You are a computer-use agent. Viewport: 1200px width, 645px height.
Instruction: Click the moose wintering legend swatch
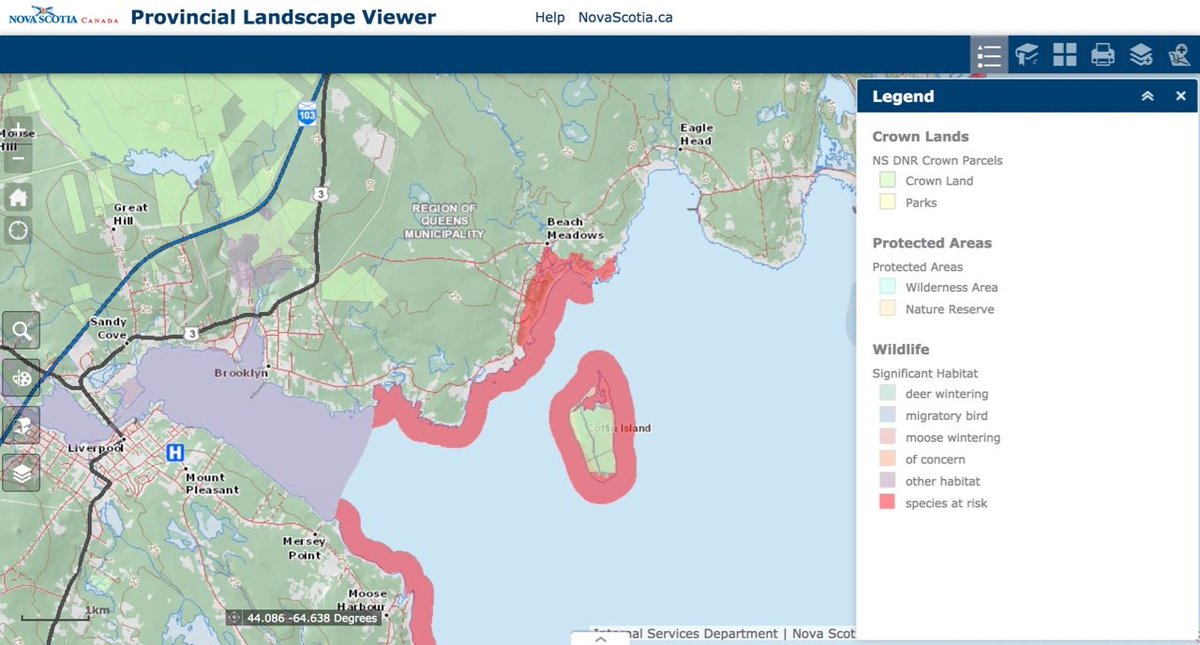pyautogui.click(x=887, y=438)
